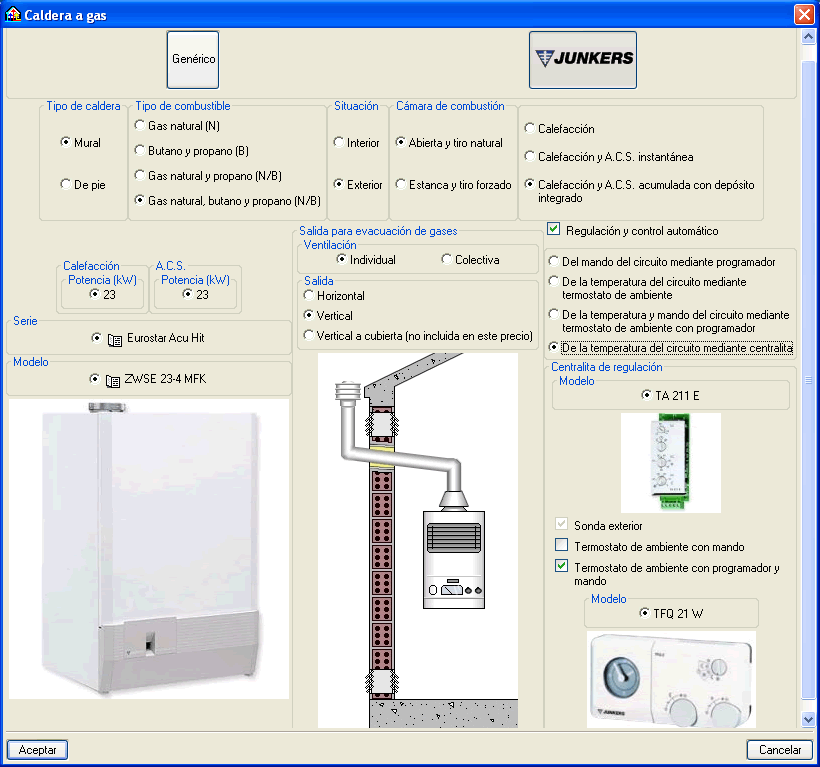This screenshot has height=767, width=820.
Task: Close the Caldera a gas window
Action: pos(804,14)
